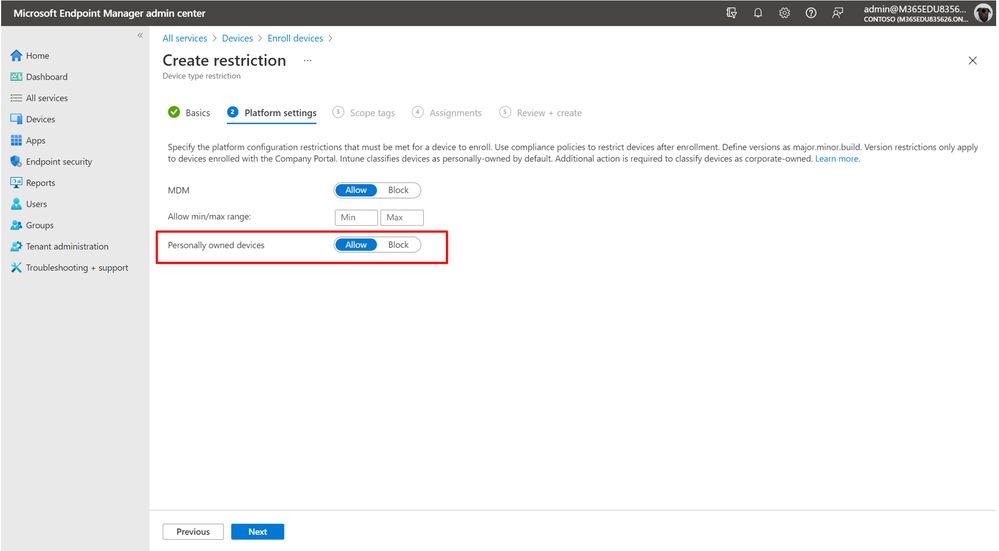Screen dimensions: 999x551
Task: Set MDM to Allow
Action: [356, 190]
